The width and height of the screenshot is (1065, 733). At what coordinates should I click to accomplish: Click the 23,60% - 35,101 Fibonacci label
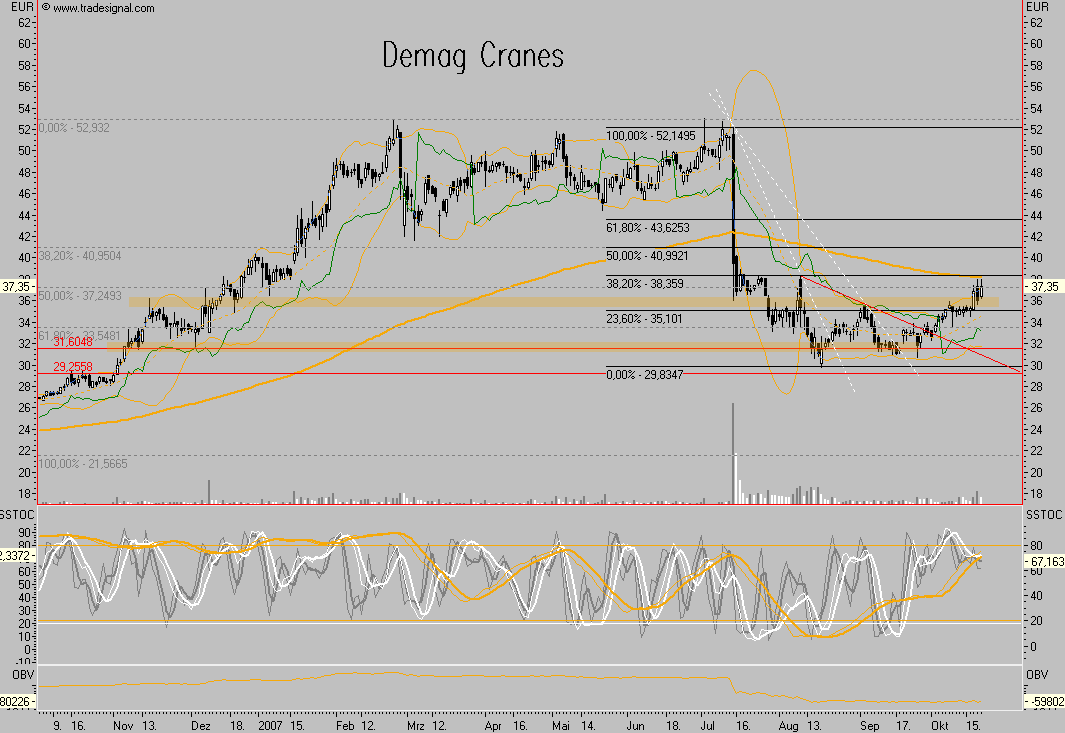pos(657,319)
